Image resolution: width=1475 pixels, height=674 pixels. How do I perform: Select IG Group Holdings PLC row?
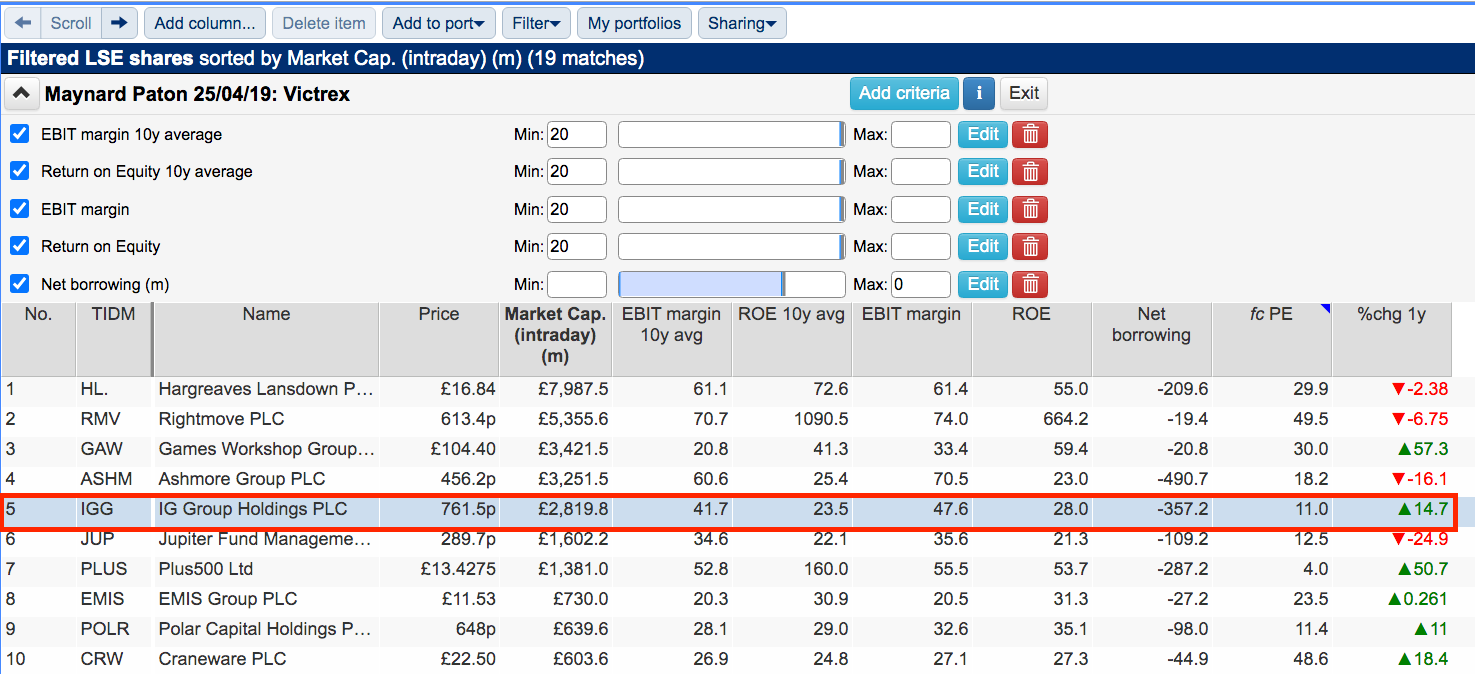click(x=727, y=509)
